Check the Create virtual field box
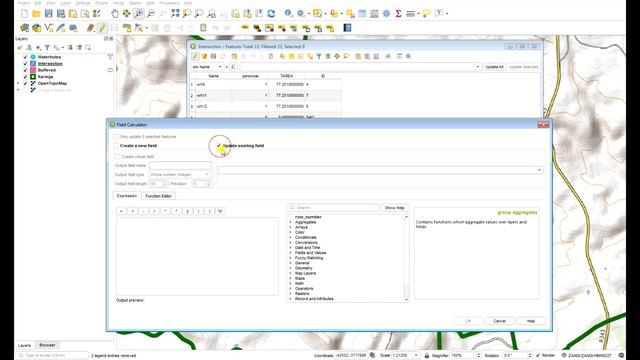This screenshot has height=360, width=640. 118,157
